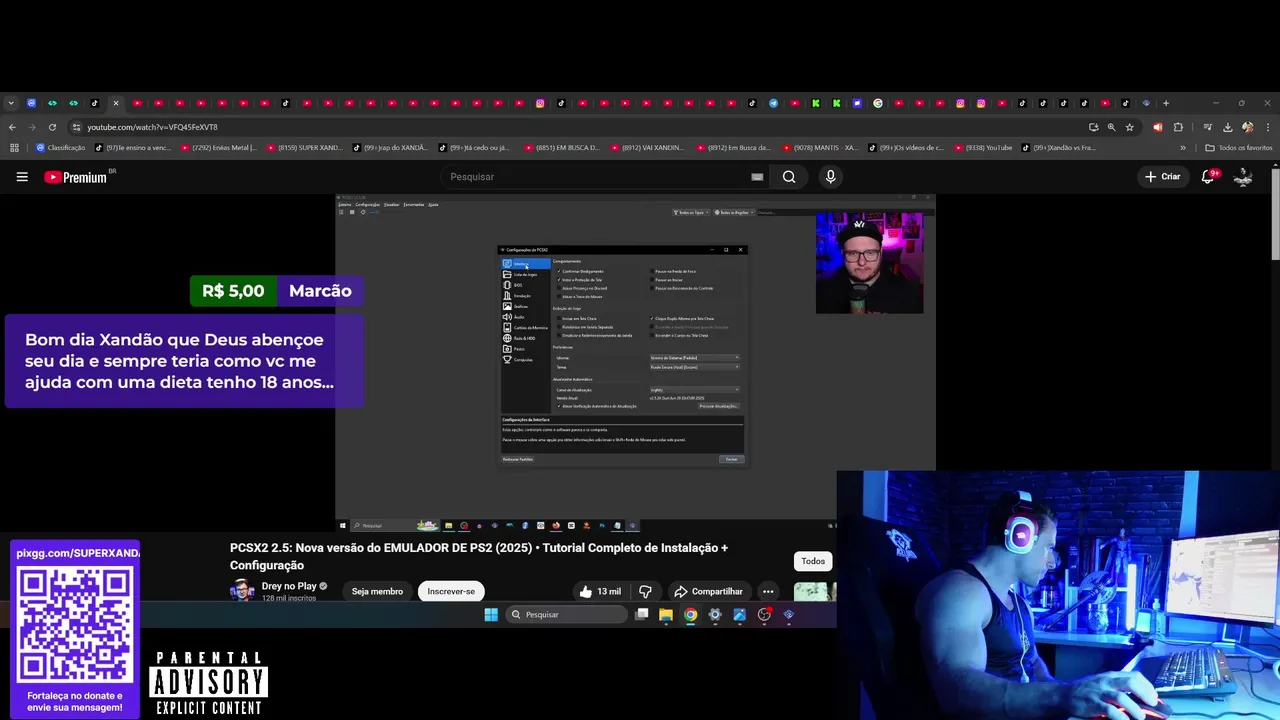The image size is (1280, 720).
Task: Click Inscrever-se to subscribe
Action: 451,591
